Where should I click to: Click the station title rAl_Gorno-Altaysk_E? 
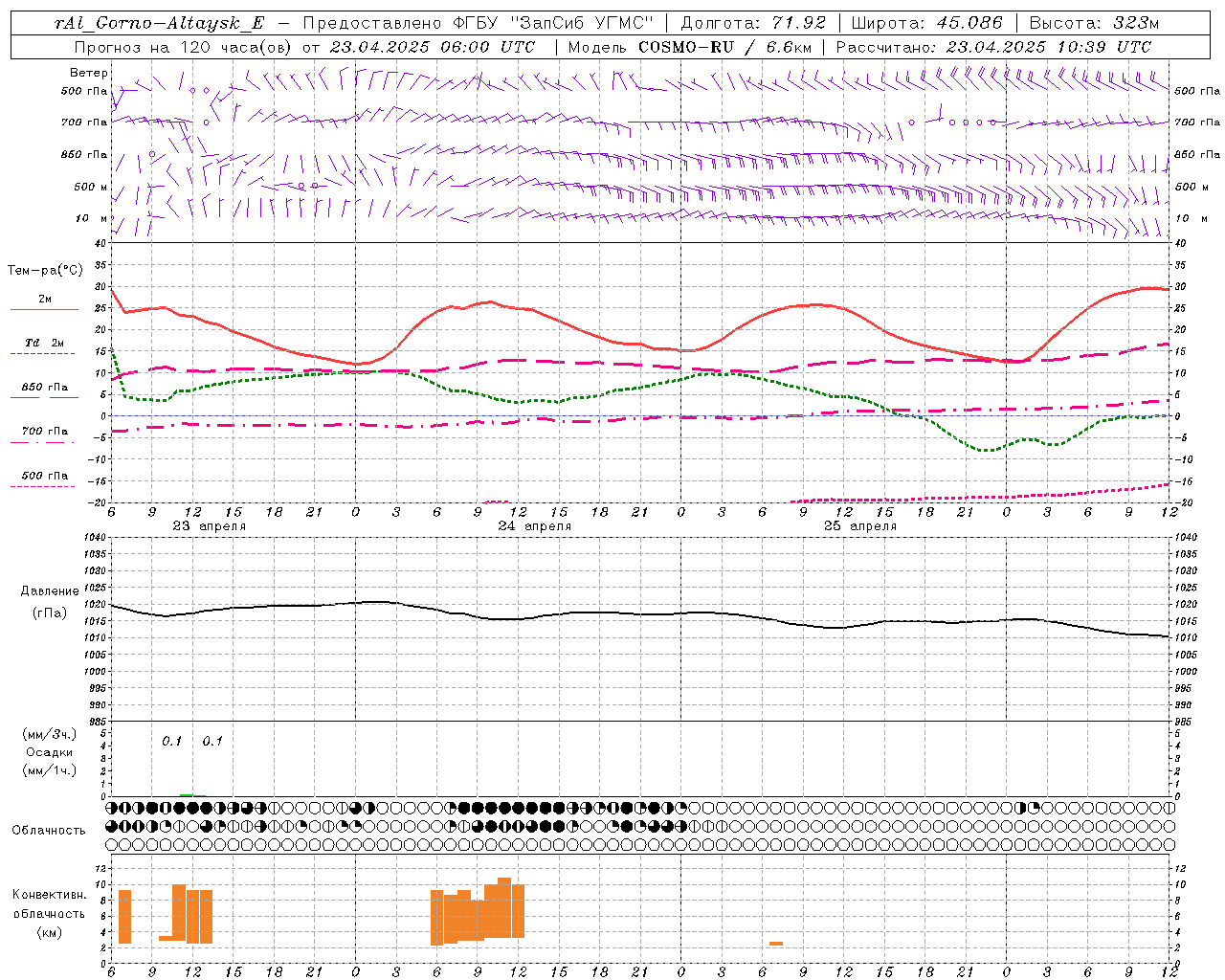point(158,24)
